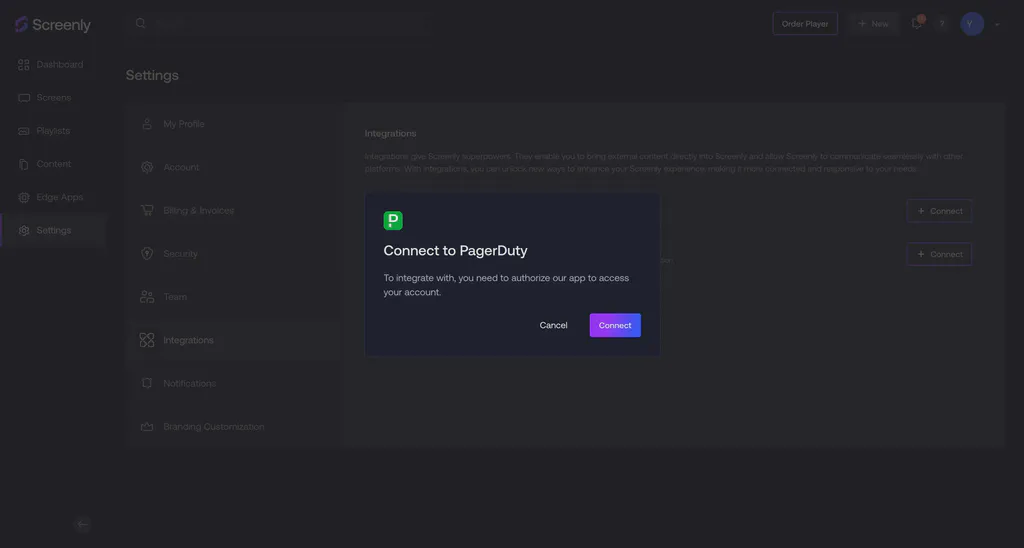Click the Notifications icon in settings list
1024x548 pixels.
pos(147,383)
